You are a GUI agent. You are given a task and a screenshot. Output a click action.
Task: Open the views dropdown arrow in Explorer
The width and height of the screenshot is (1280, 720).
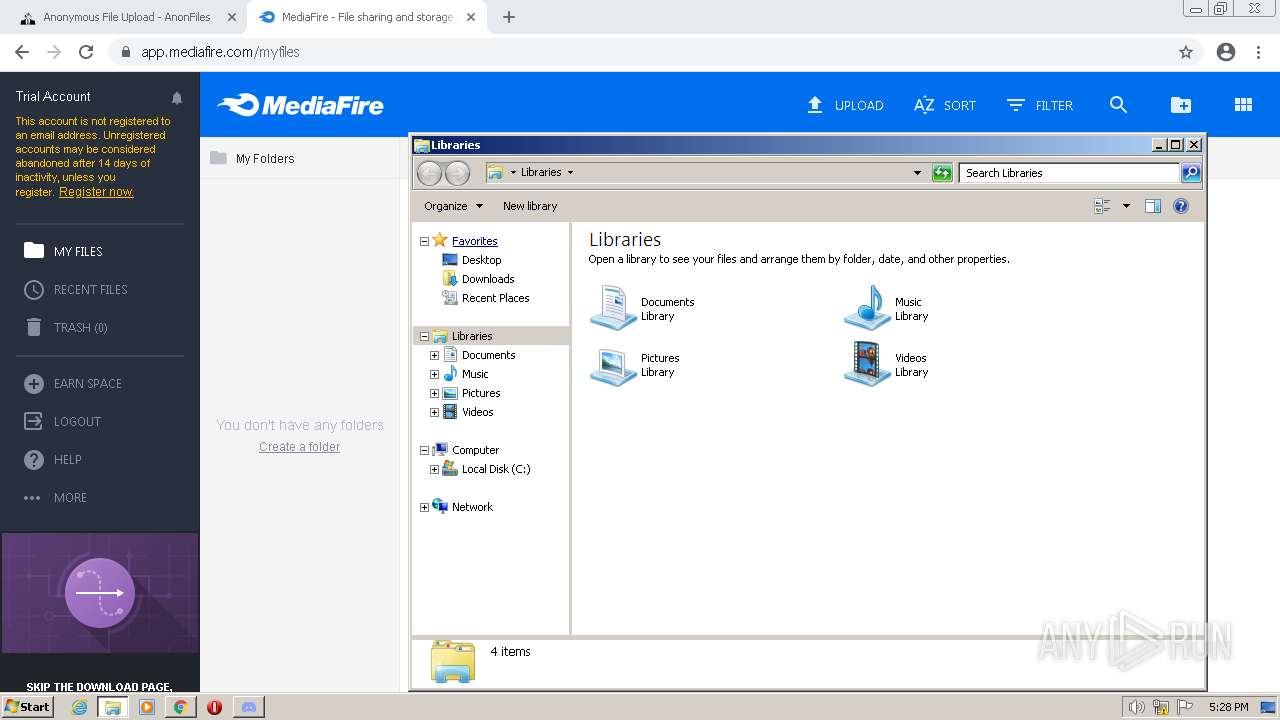1126,206
